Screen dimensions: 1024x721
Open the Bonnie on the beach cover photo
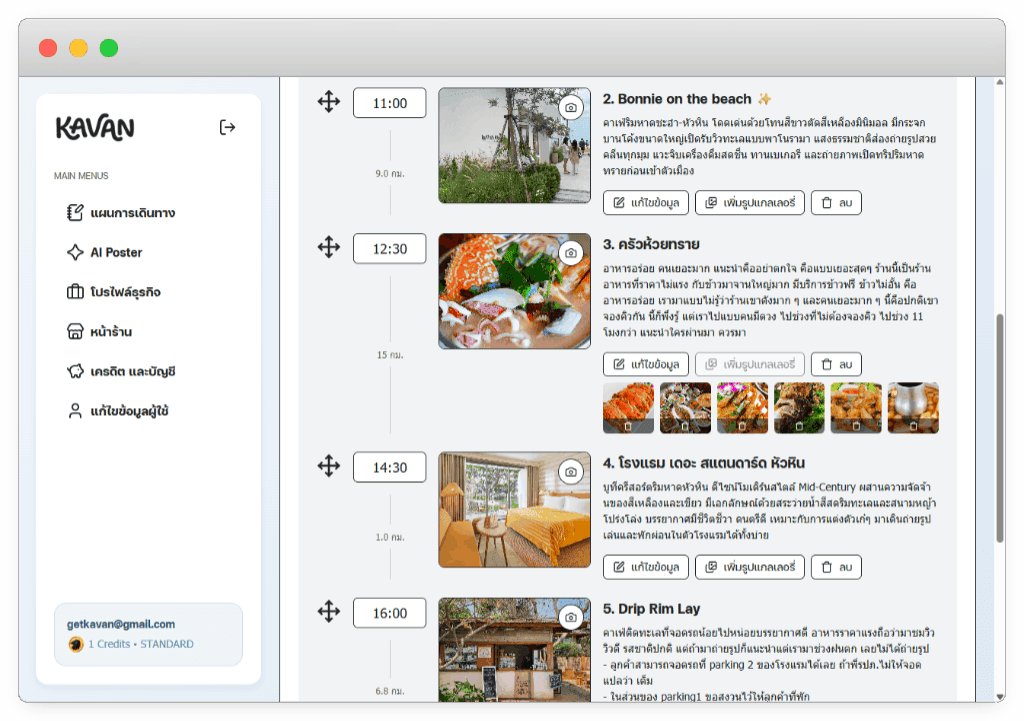515,146
